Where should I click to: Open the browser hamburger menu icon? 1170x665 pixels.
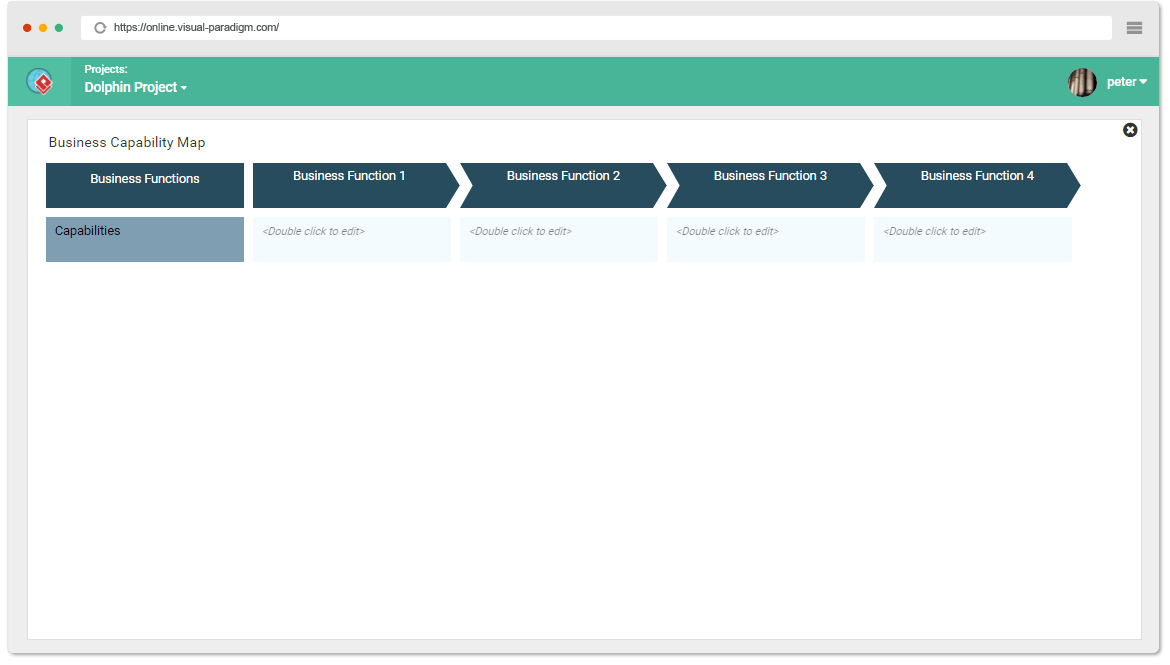click(1134, 27)
